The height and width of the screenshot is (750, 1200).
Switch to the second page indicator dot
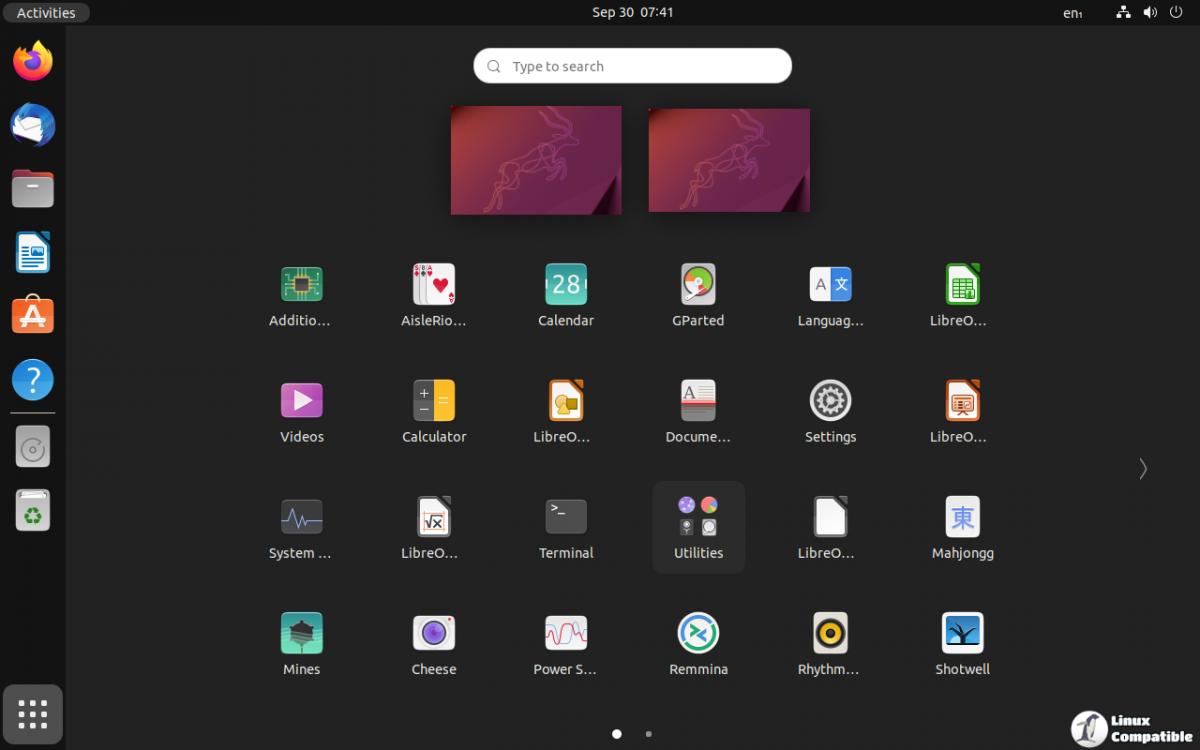[648, 734]
